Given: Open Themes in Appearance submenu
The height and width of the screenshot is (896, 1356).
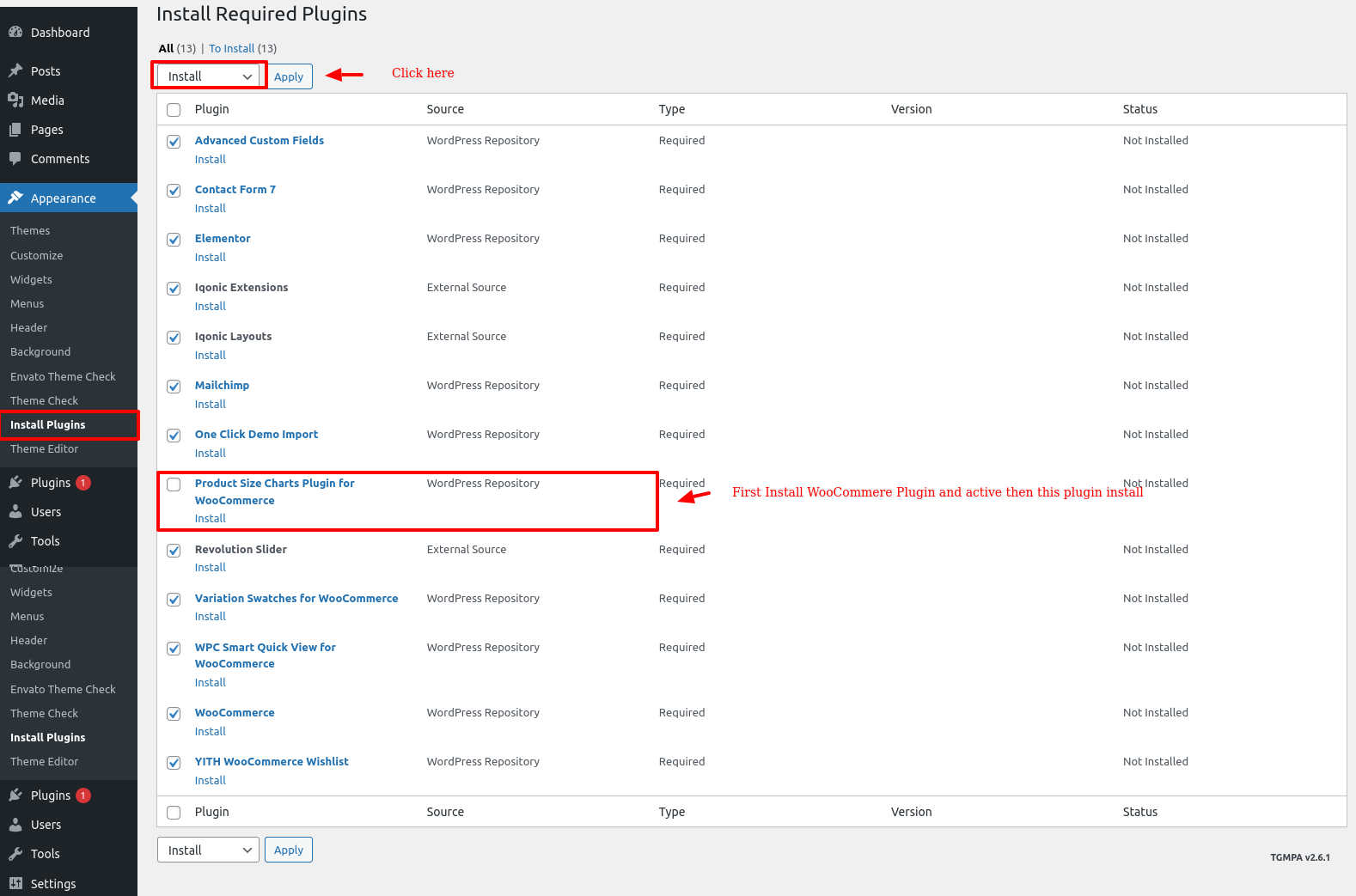Looking at the screenshot, I should click(30, 230).
